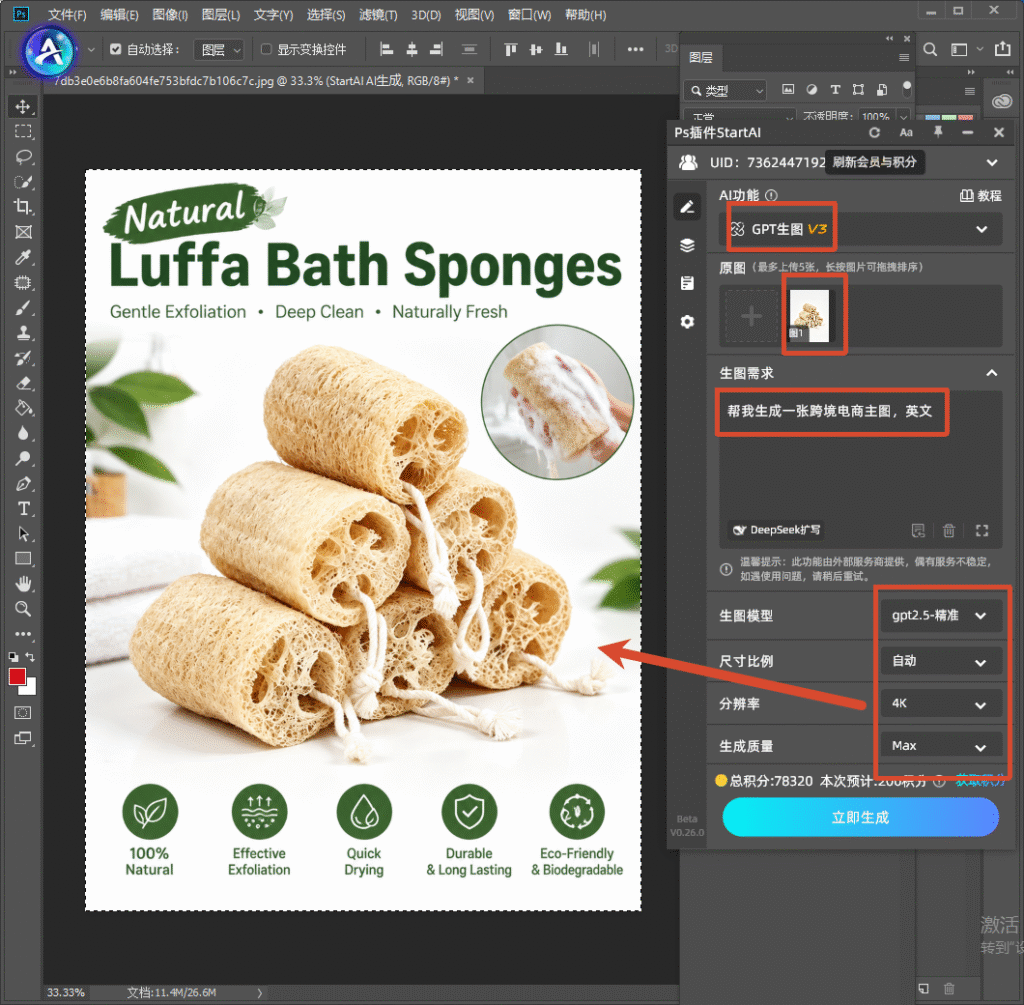Click the DeepSeek扩写 button

click(x=776, y=530)
